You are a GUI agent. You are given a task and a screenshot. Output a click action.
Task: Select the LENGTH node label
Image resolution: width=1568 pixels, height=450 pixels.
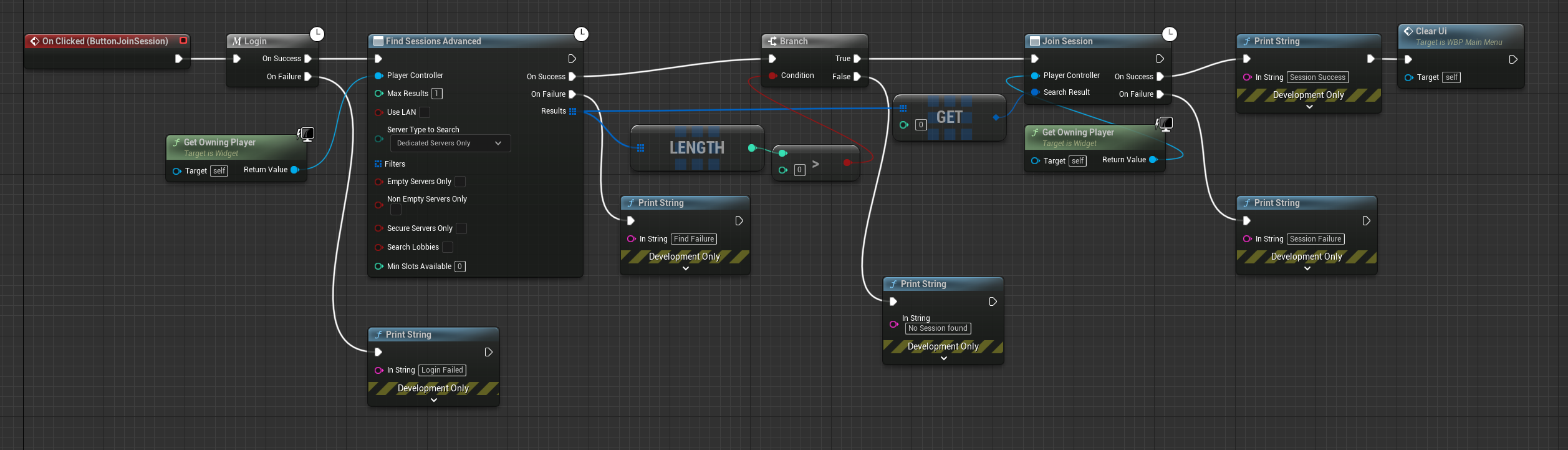coord(697,148)
